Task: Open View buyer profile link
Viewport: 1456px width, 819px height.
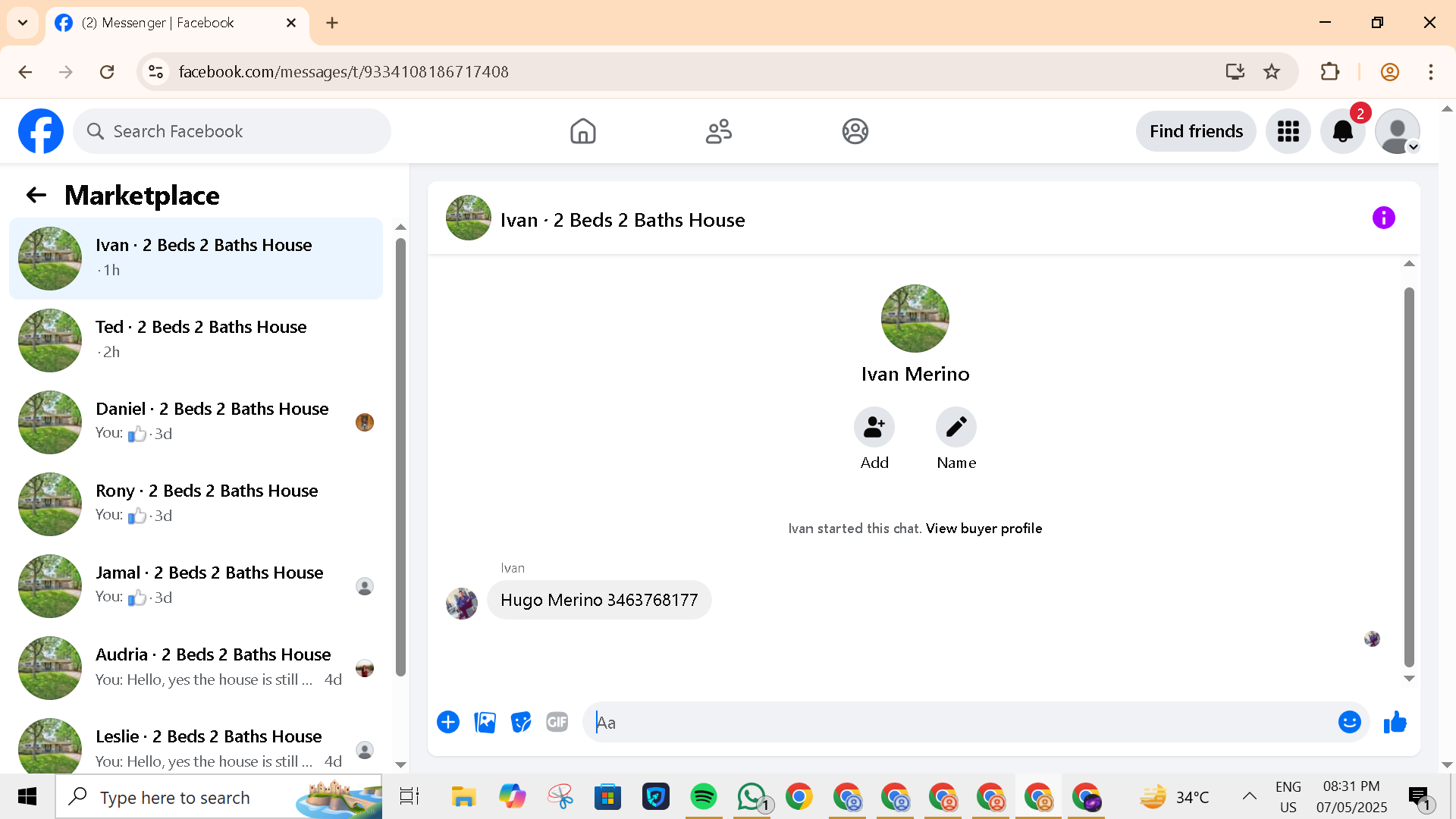Action: (x=984, y=529)
